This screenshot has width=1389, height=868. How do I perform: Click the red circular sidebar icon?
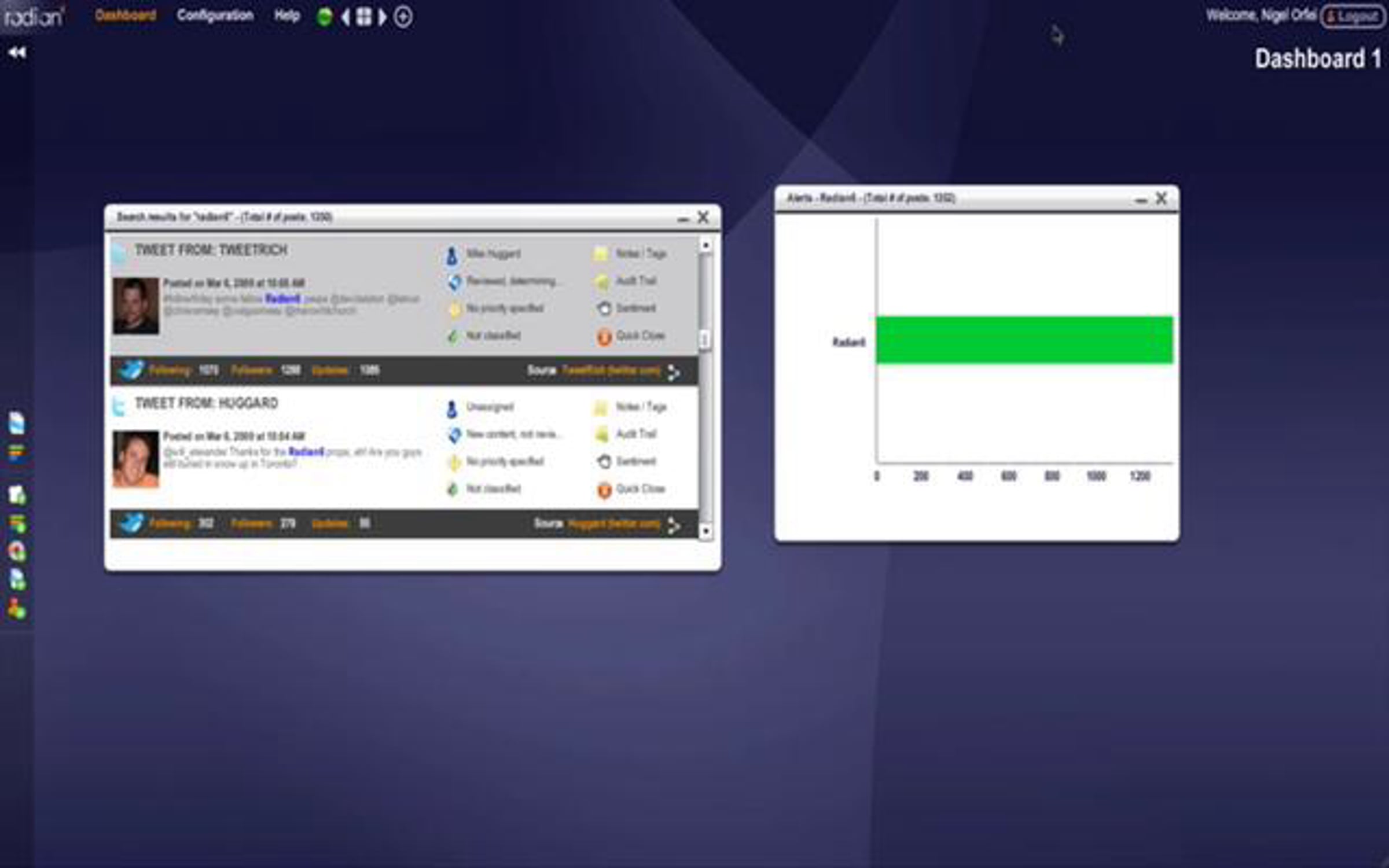coord(17,551)
